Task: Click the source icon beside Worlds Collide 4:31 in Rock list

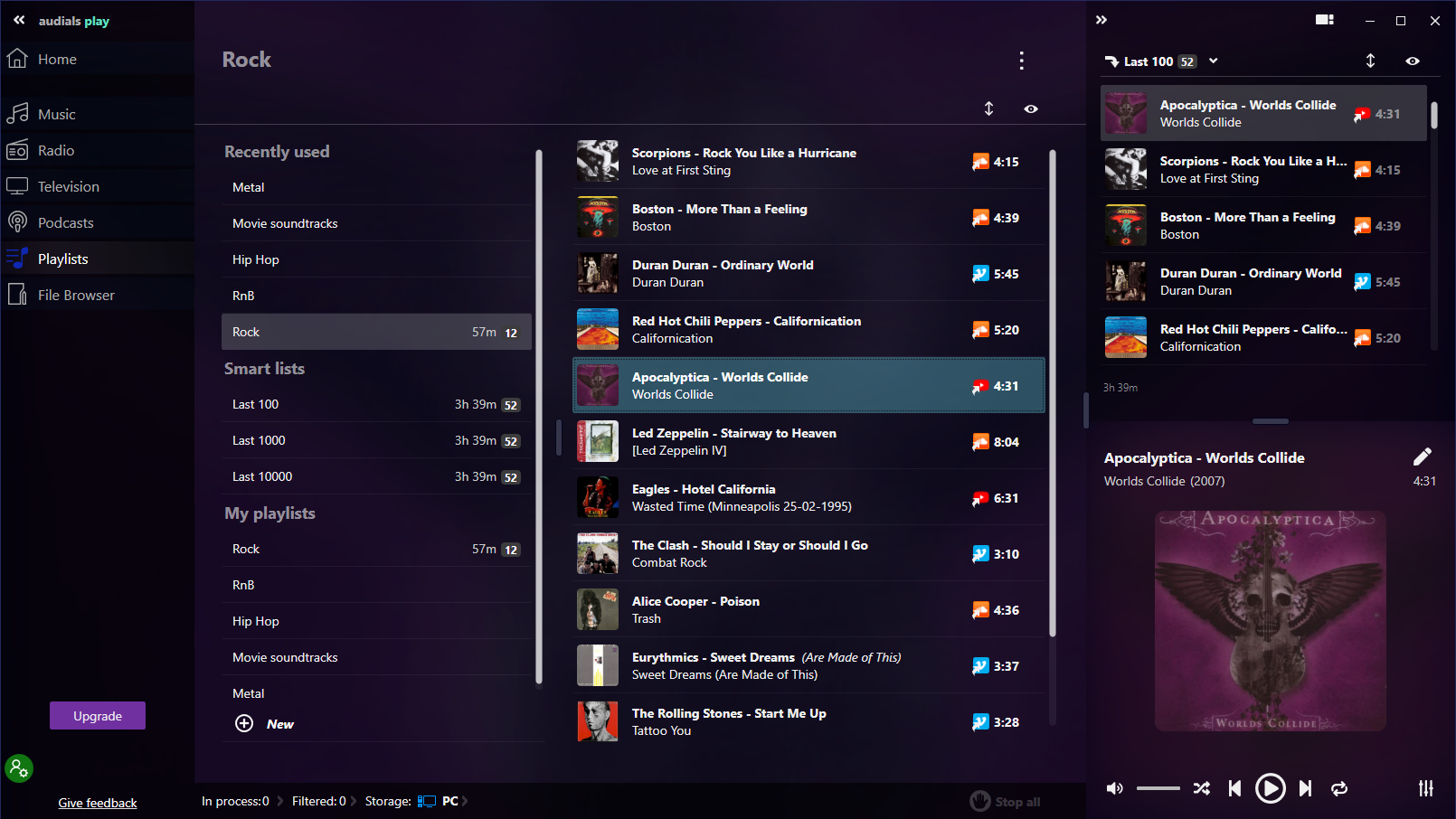Action: pyautogui.click(x=980, y=386)
